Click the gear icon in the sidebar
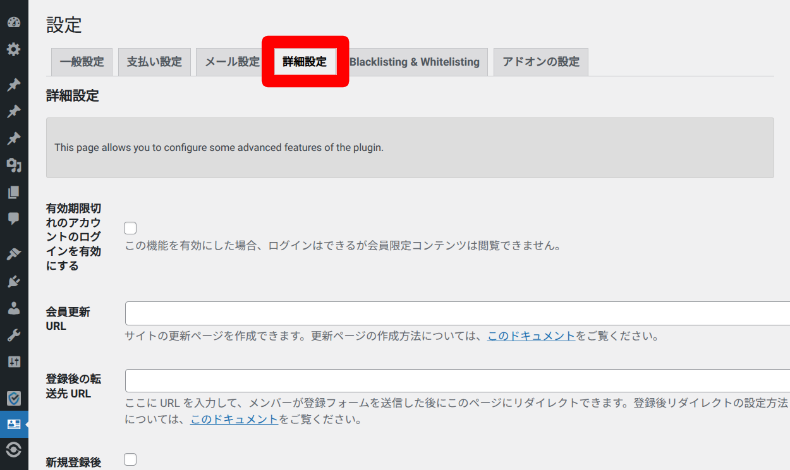This screenshot has width=790, height=470. (x=14, y=49)
